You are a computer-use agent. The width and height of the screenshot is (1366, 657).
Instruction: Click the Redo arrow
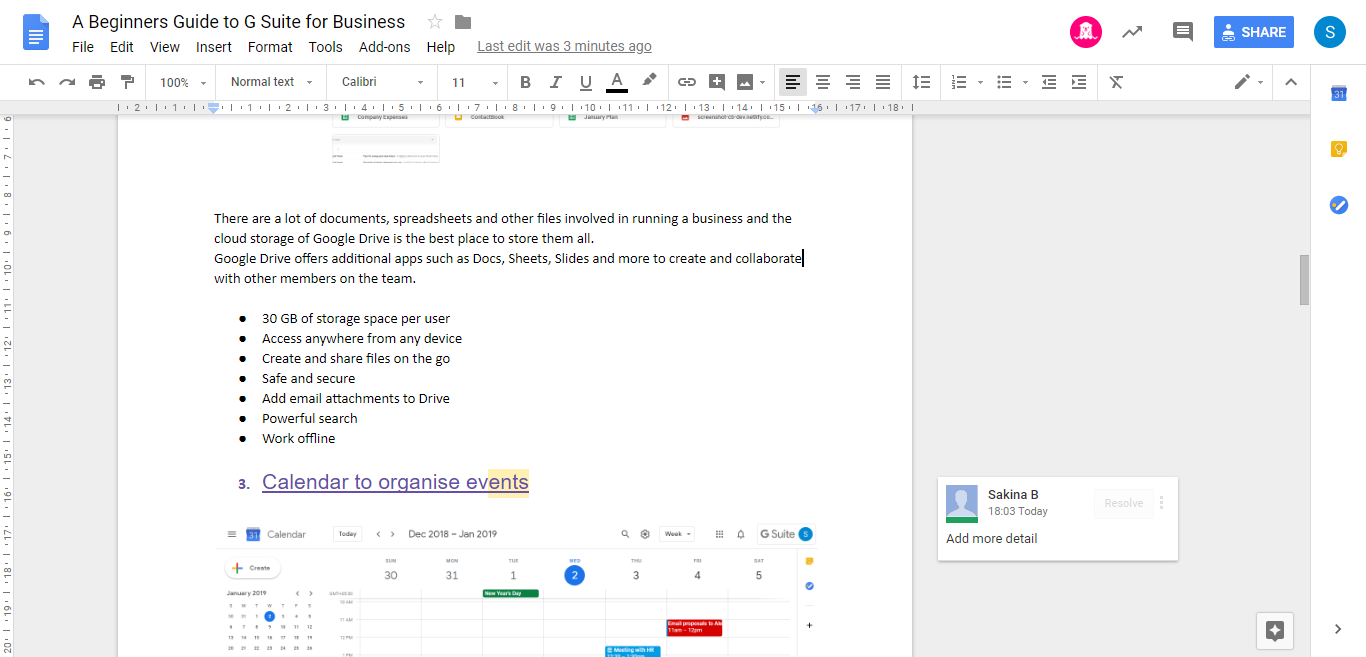click(67, 82)
